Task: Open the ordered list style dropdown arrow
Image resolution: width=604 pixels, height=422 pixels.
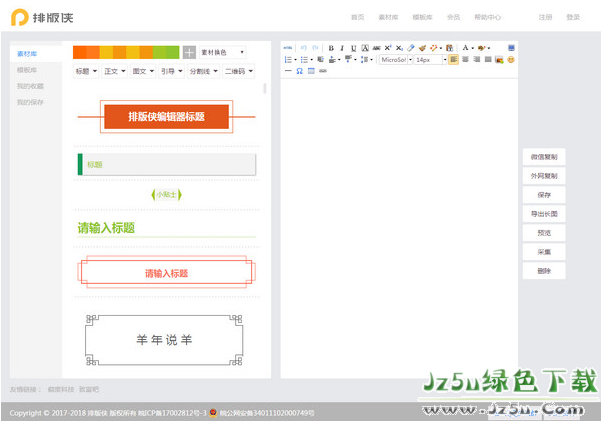Action: point(295,60)
